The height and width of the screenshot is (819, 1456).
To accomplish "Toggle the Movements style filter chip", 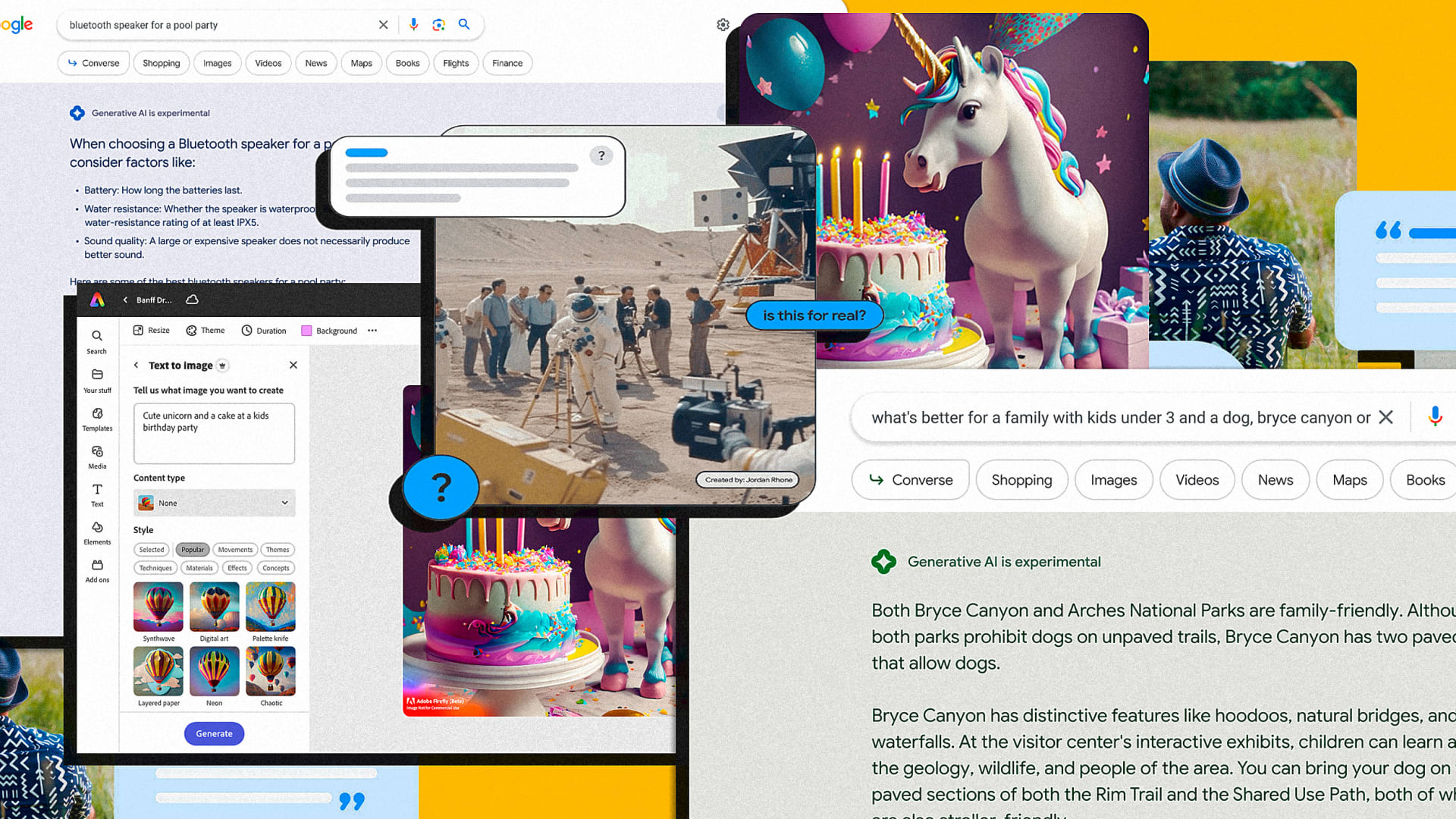I will 235,550.
